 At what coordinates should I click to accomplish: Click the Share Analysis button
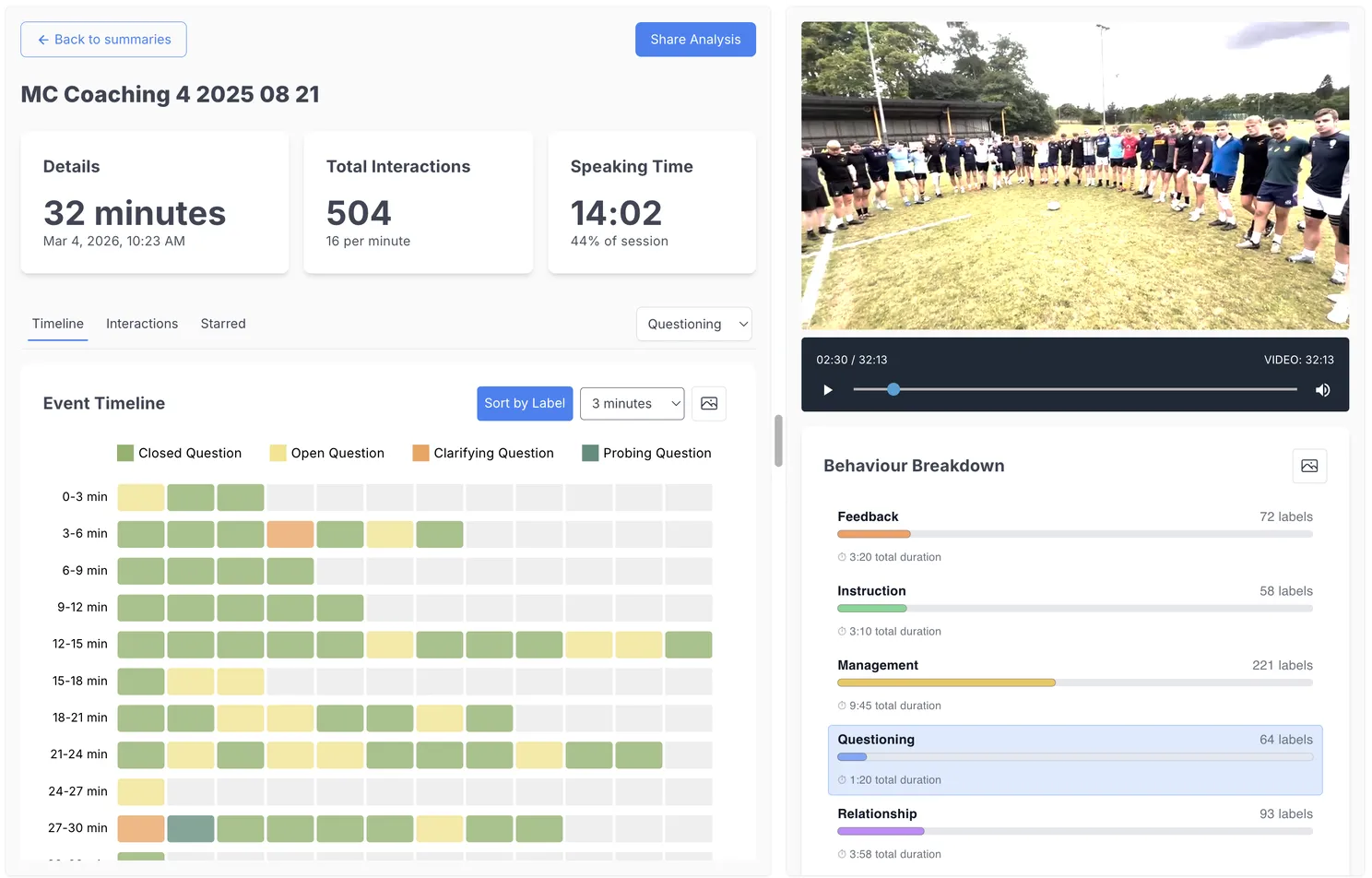point(695,40)
